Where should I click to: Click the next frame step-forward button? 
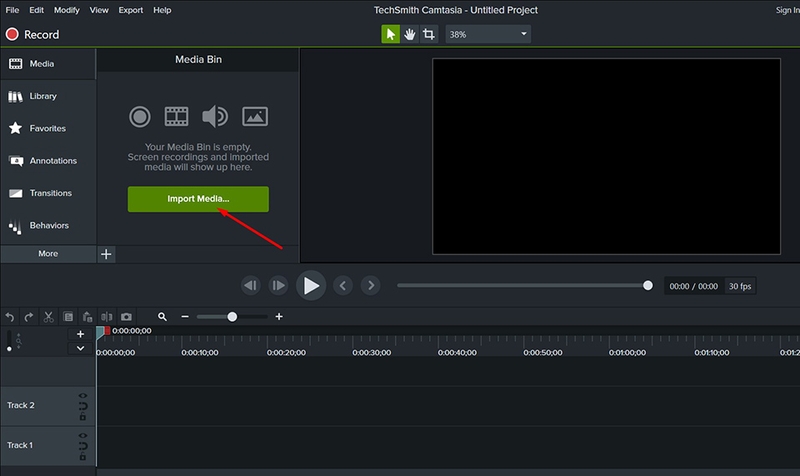pyautogui.click(x=278, y=285)
